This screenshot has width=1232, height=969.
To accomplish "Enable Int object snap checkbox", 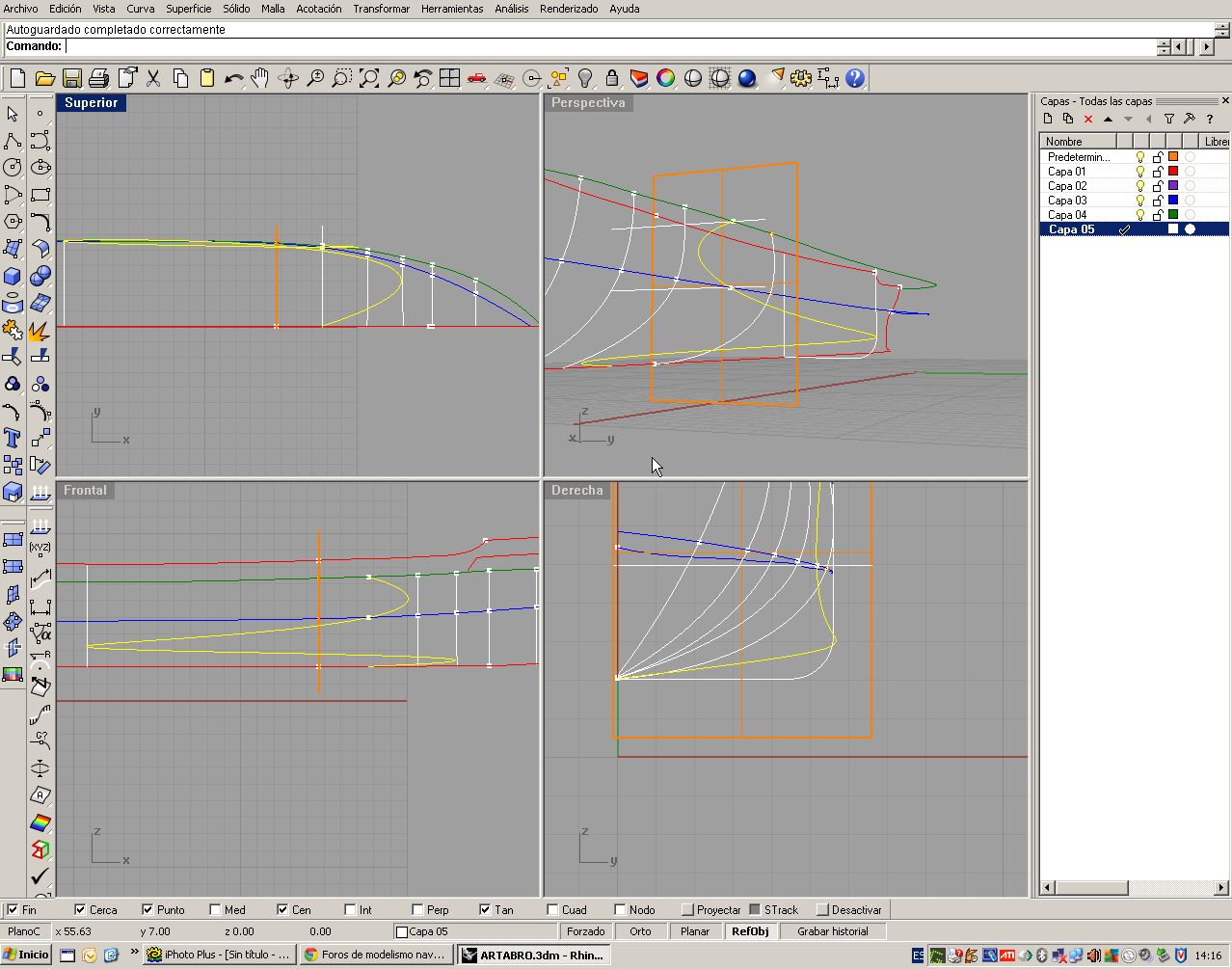I will coord(350,909).
